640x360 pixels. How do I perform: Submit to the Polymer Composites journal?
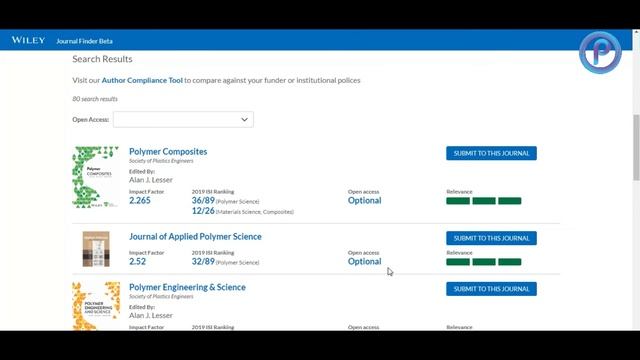pyautogui.click(x=491, y=153)
